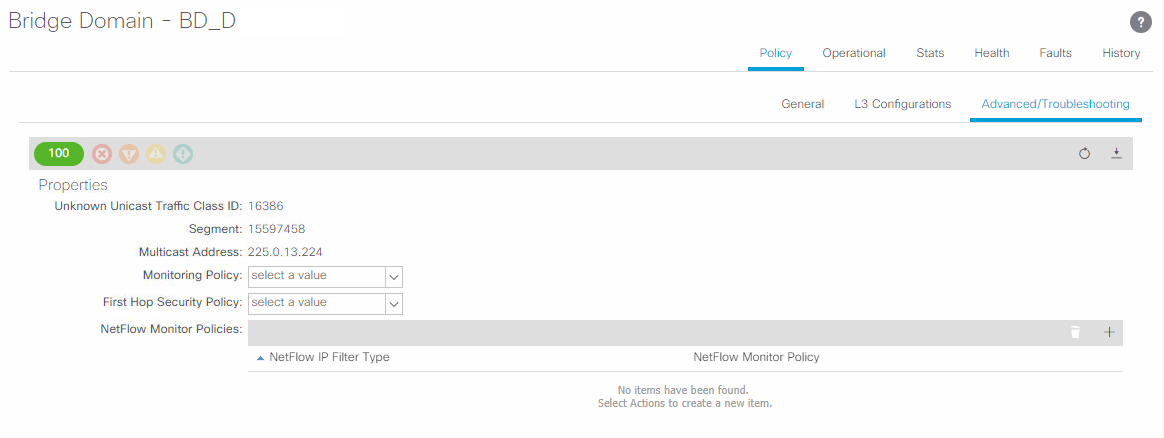Click the yellow minor fault icon

click(x=156, y=154)
